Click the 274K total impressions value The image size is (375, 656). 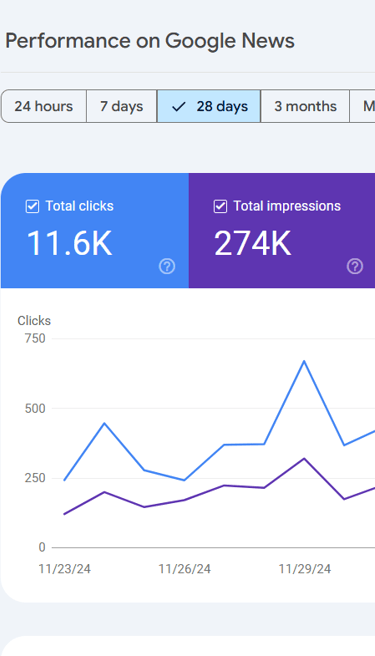(252, 244)
